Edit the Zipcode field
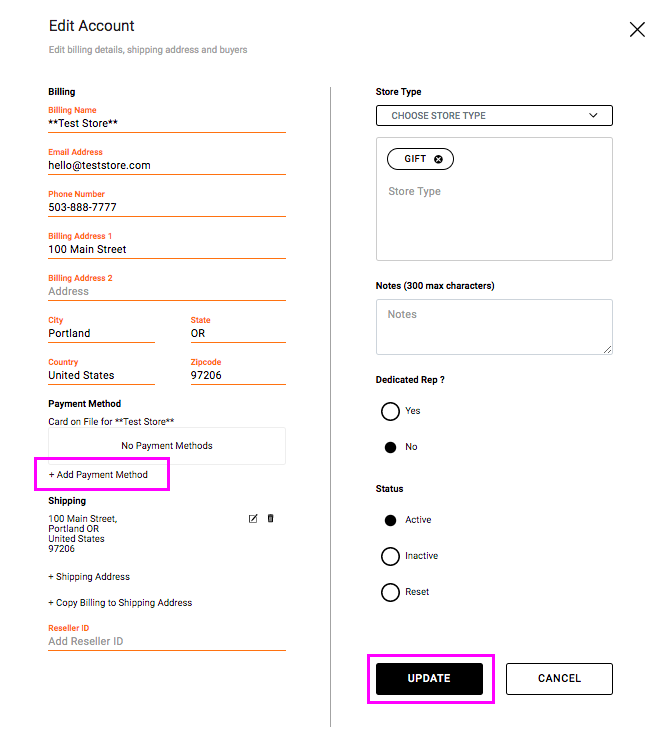 click(x=238, y=376)
